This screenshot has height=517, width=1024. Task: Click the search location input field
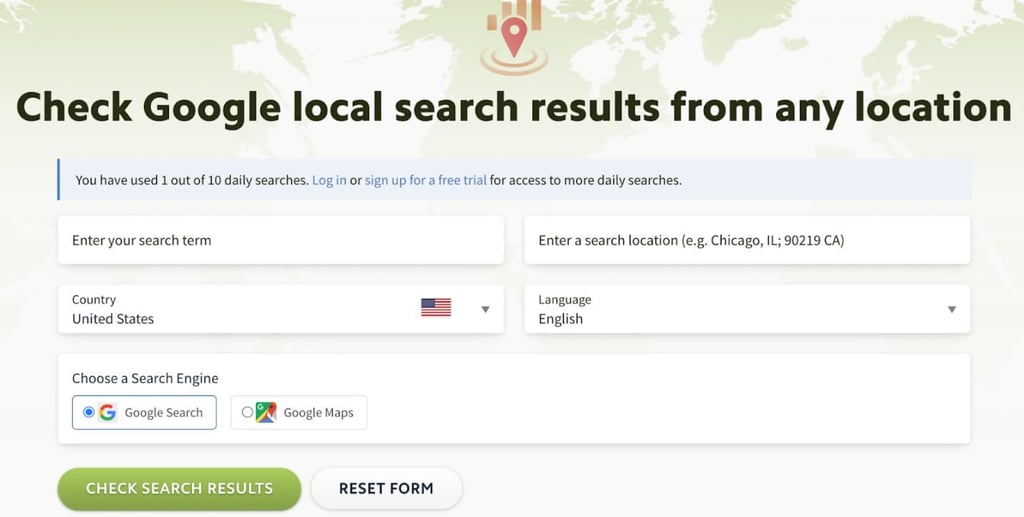[747, 240]
